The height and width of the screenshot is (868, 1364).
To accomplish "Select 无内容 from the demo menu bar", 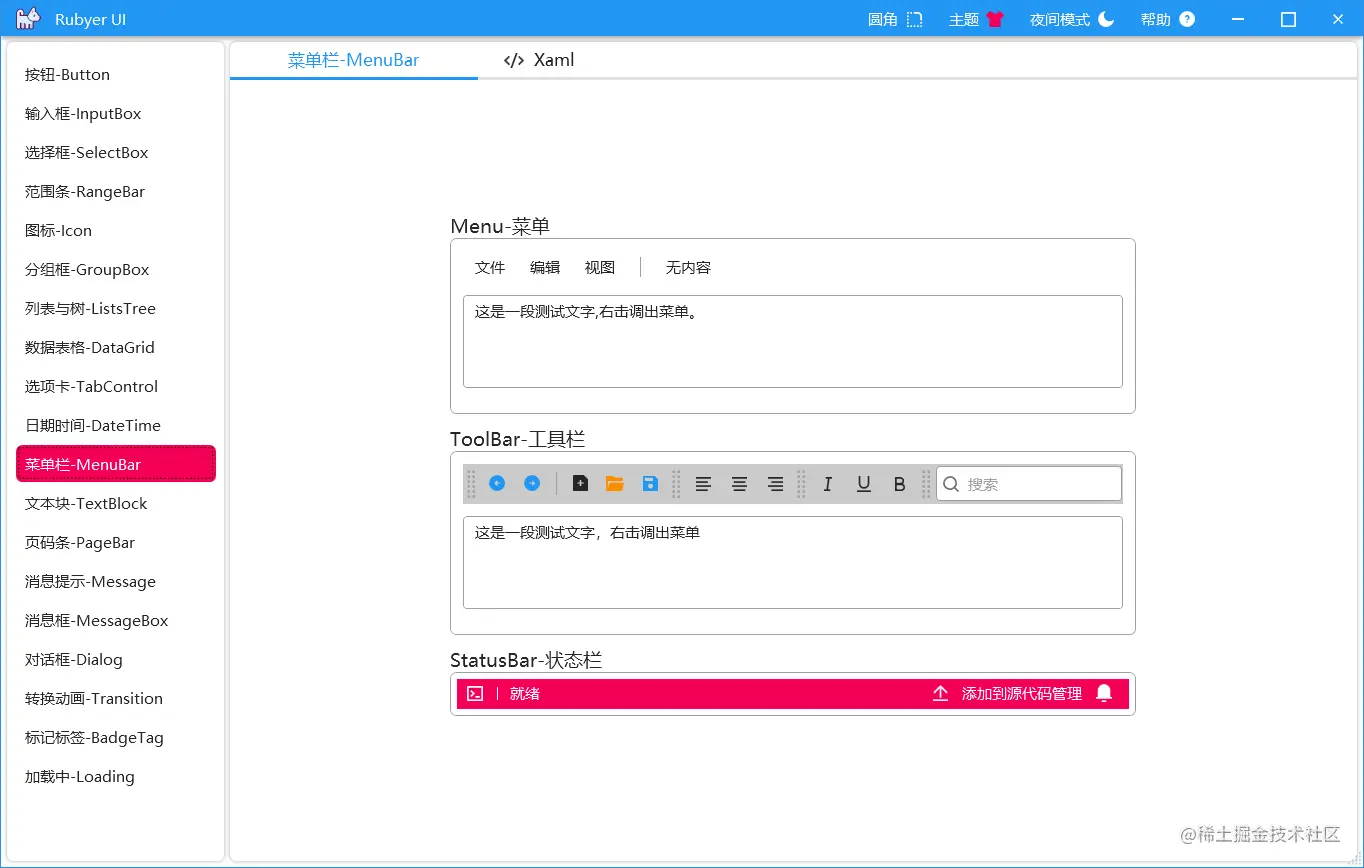I will coord(687,267).
